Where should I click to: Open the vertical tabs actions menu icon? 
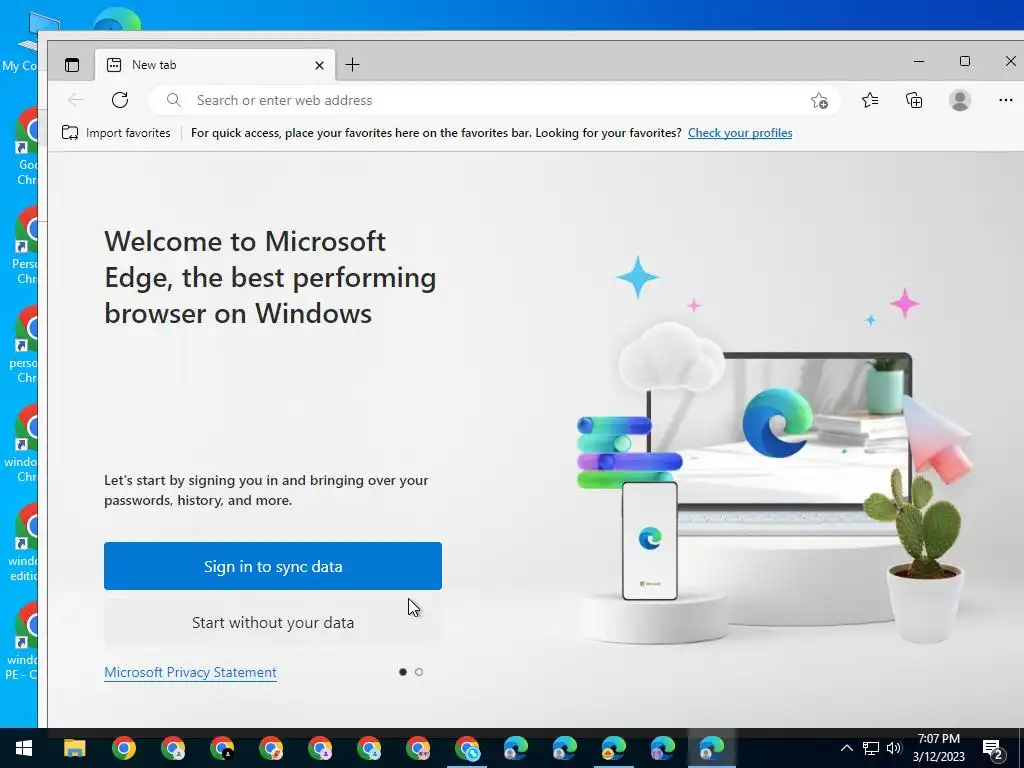click(x=72, y=65)
